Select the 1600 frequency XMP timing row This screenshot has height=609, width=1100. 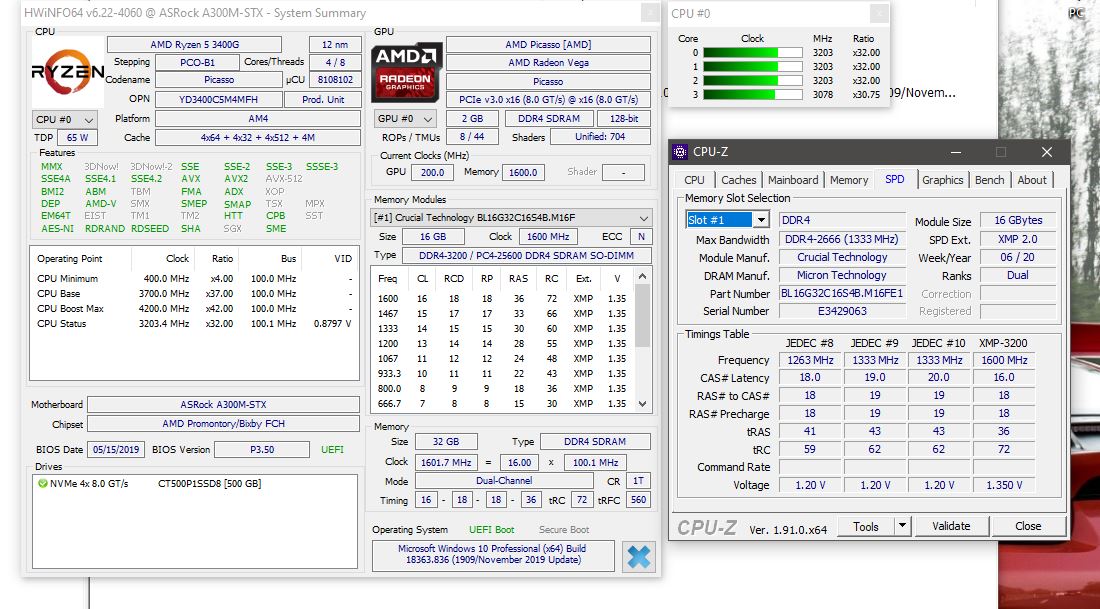(503, 298)
